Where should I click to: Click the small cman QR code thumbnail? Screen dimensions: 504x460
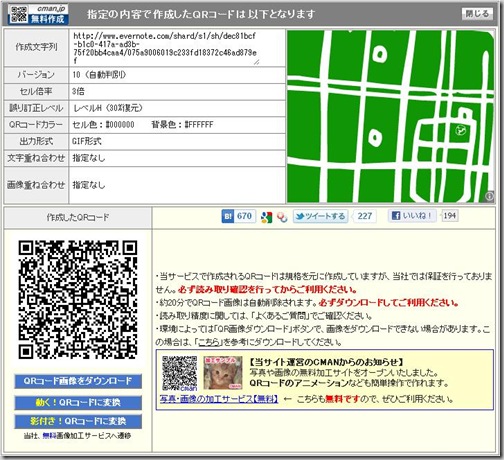point(179,373)
